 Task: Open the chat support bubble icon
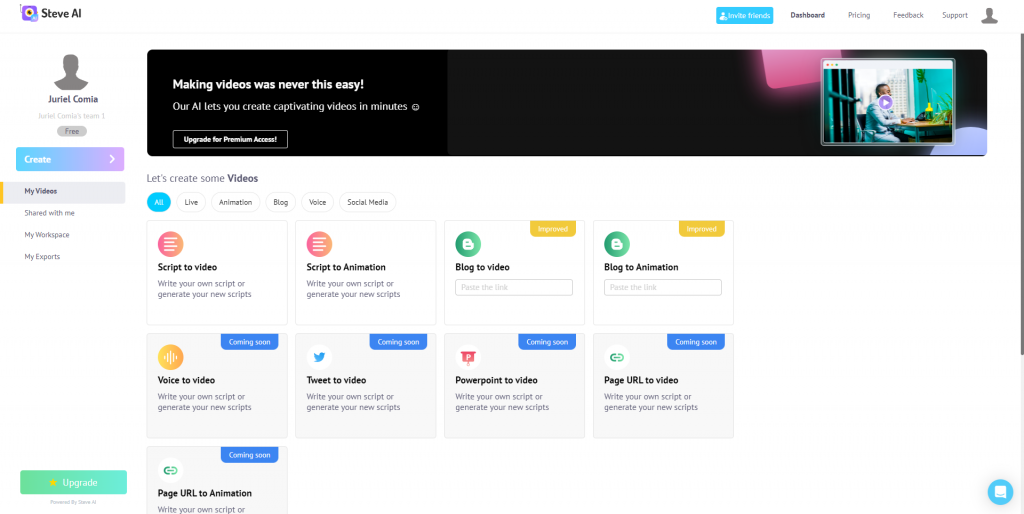[x=1000, y=492]
